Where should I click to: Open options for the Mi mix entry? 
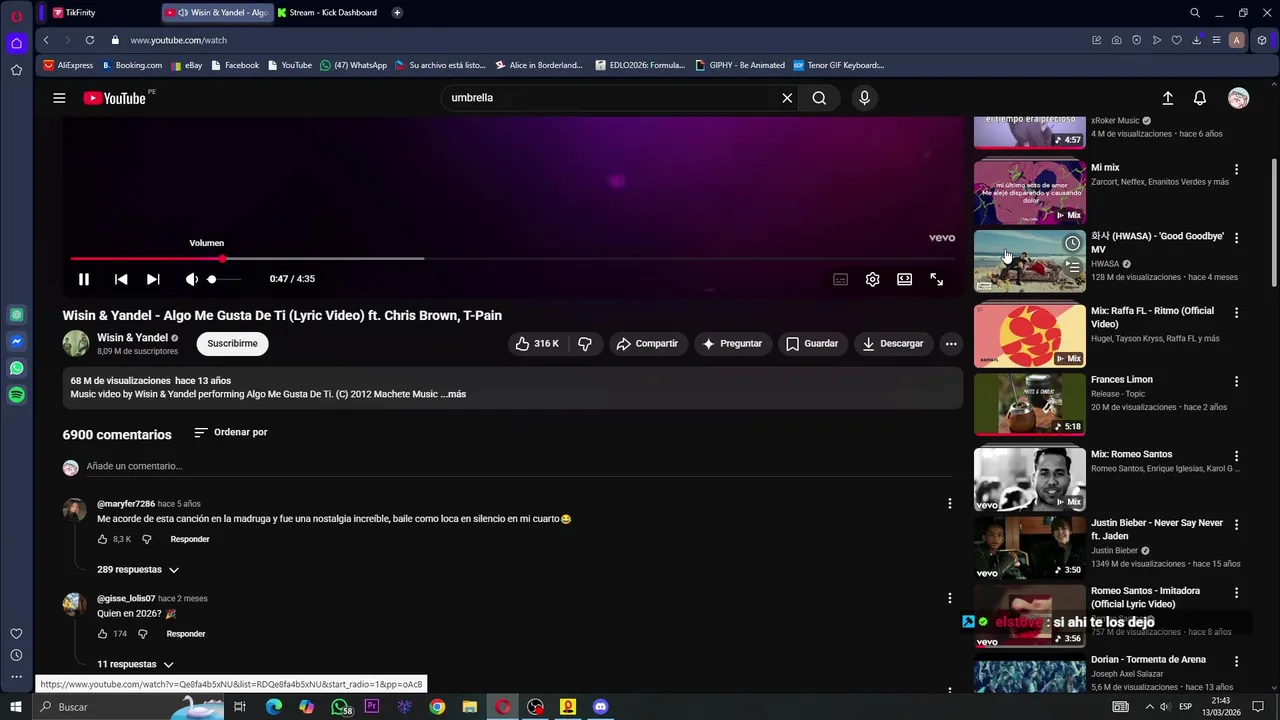point(1236,170)
